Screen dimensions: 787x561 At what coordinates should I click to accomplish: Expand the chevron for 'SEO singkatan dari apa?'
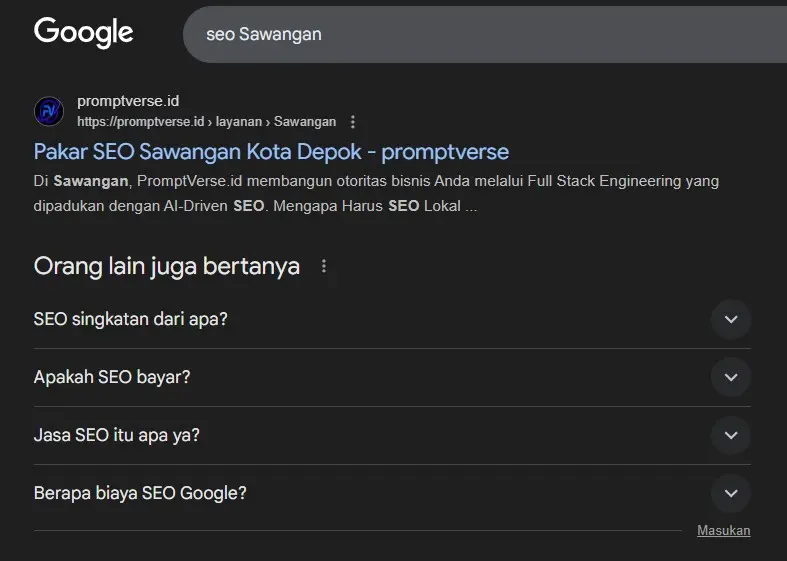pos(730,320)
